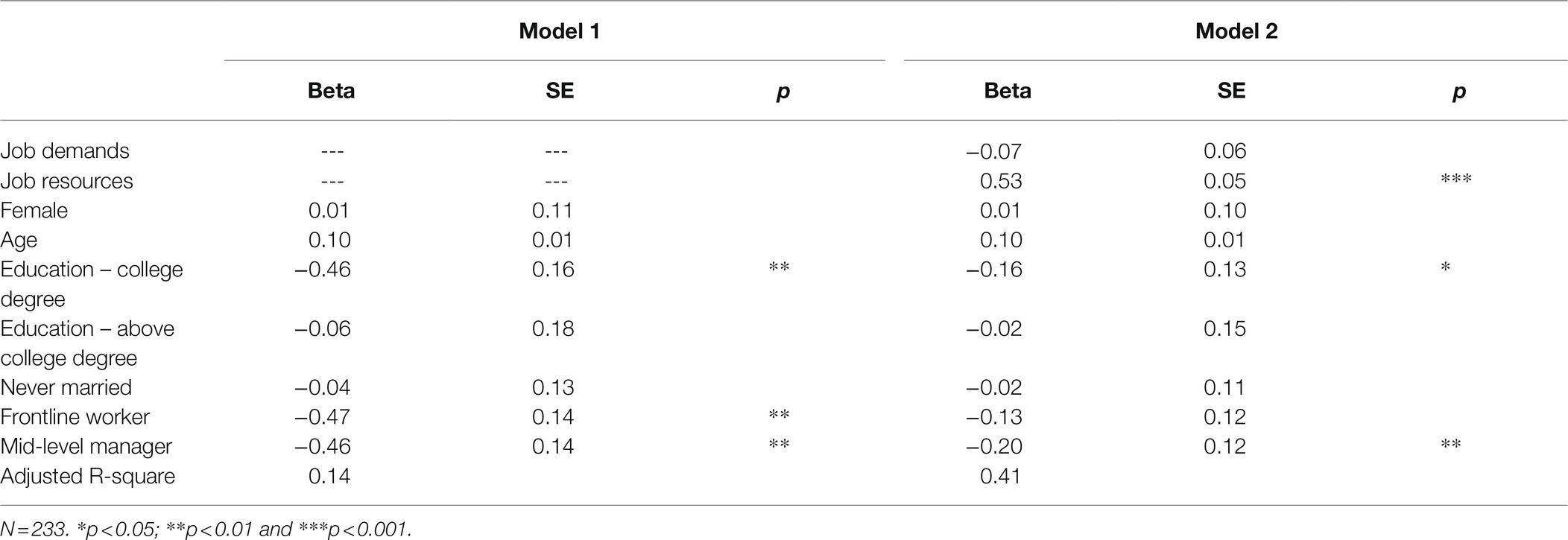1568x540 pixels.
Task: Click the Adjusted R-square row label
Action: (x=88, y=477)
